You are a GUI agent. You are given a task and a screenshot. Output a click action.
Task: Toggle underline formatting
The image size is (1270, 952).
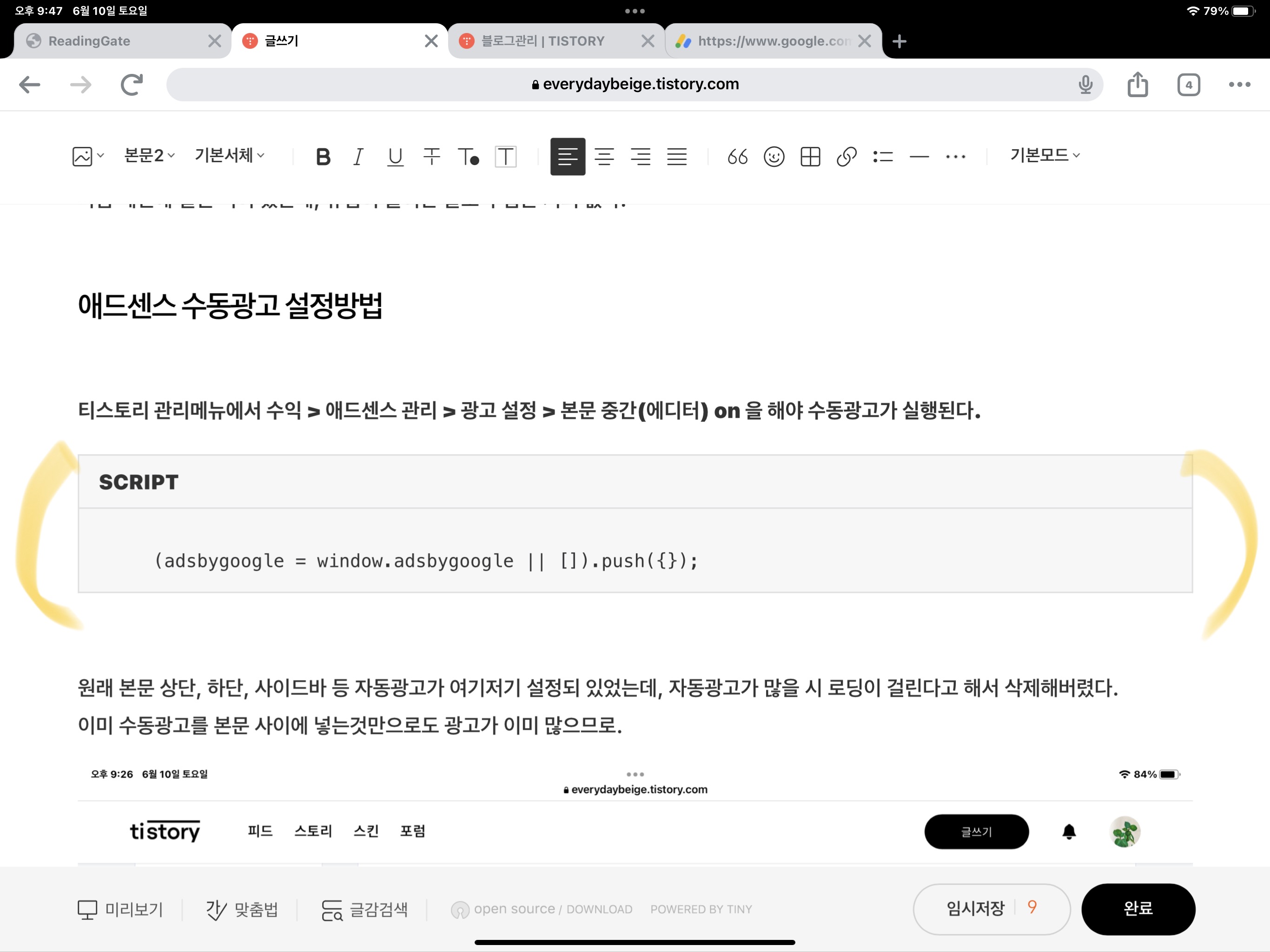click(x=395, y=156)
